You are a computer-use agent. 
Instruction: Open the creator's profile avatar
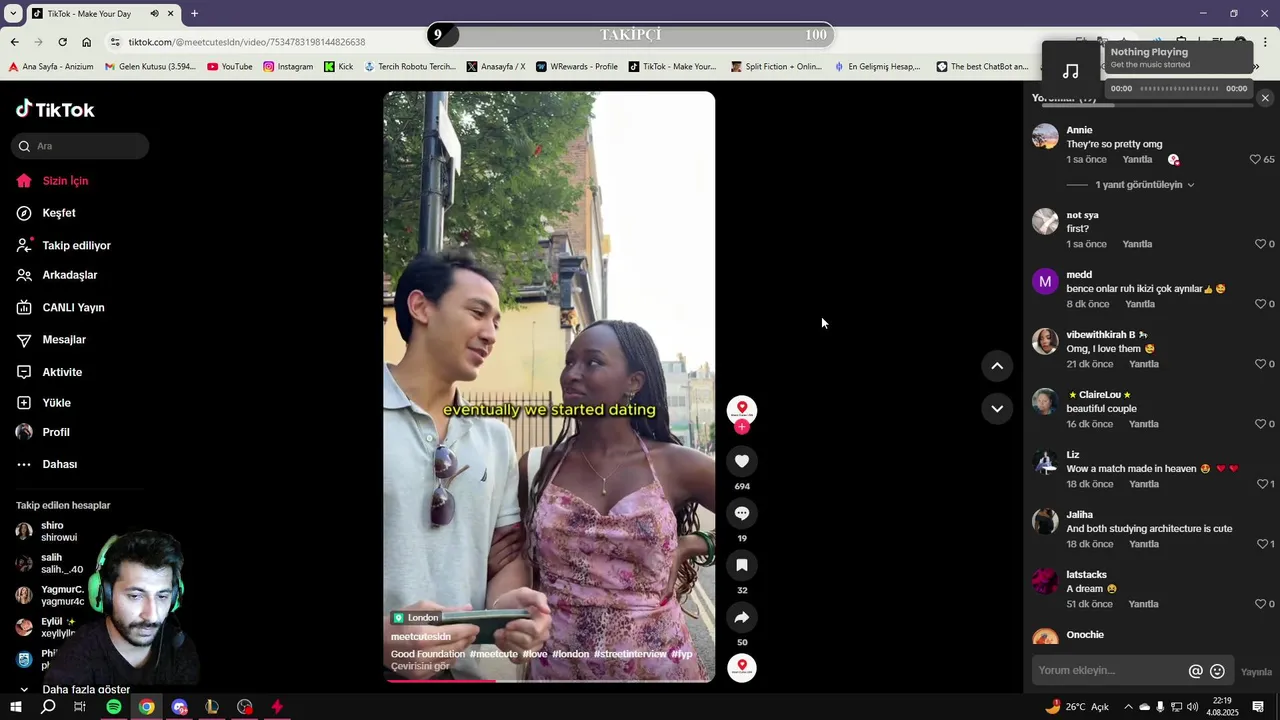[742, 409]
